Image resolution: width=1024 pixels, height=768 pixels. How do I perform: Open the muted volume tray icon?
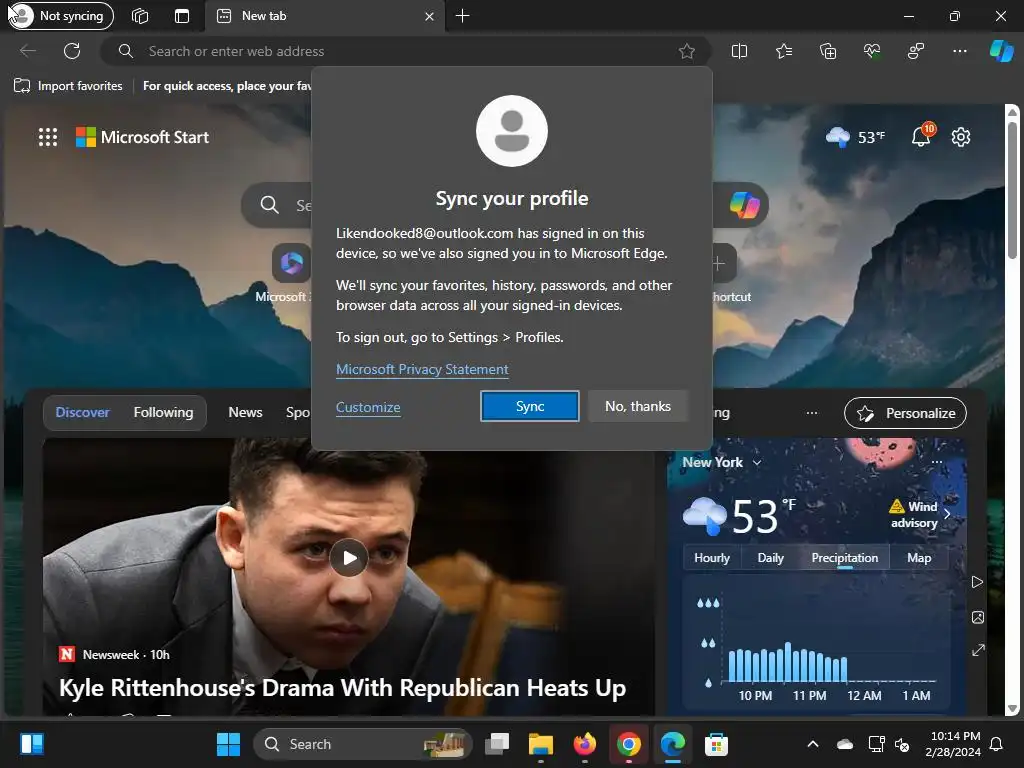coord(902,744)
